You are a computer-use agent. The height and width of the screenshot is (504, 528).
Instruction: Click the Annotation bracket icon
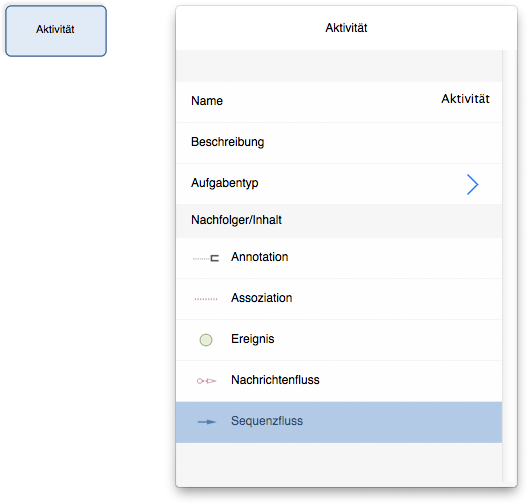(x=206, y=258)
